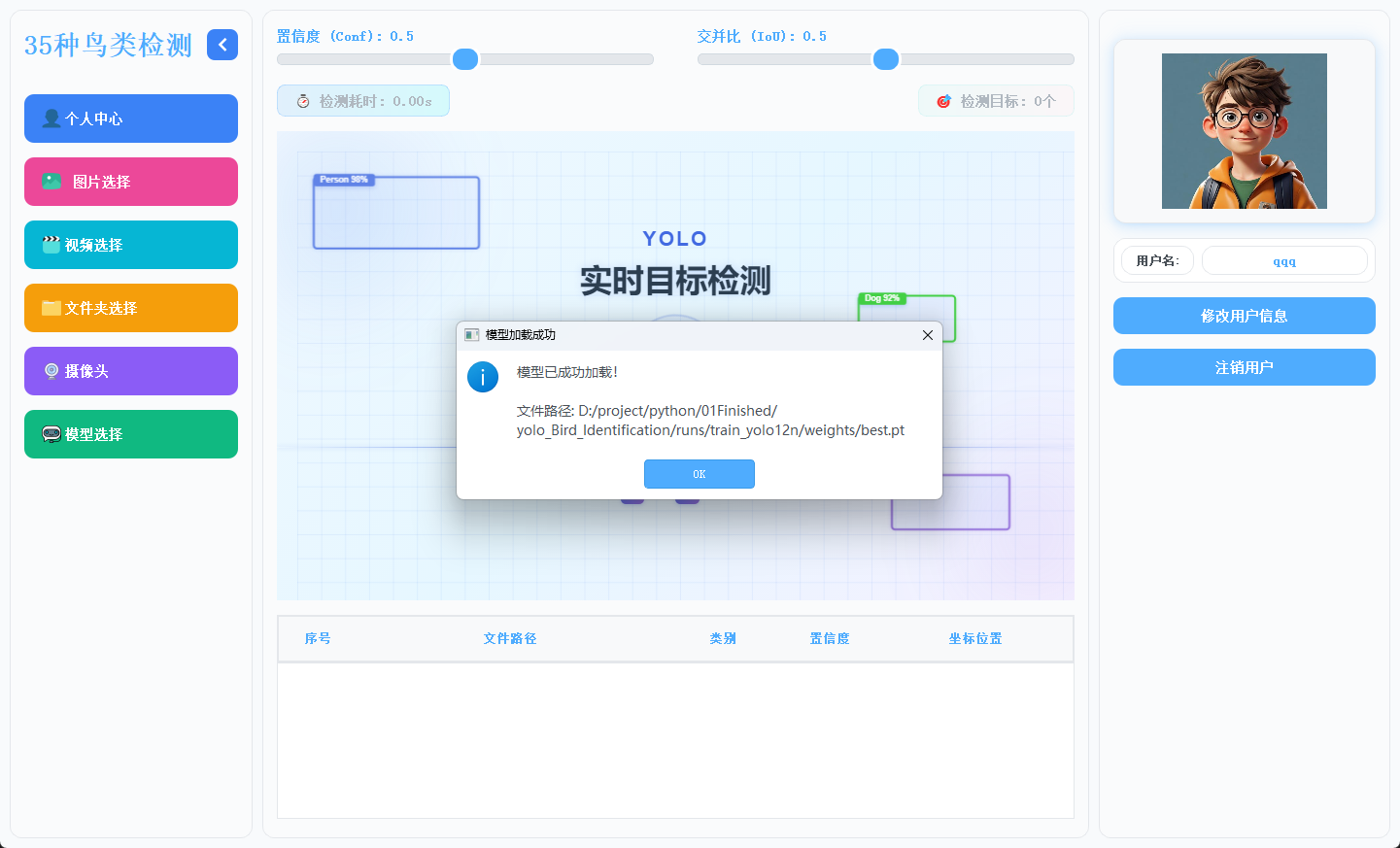The width and height of the screenshot is (1400, 848).
Task: Click the info icon in the dialog
Action: point(483,377)
